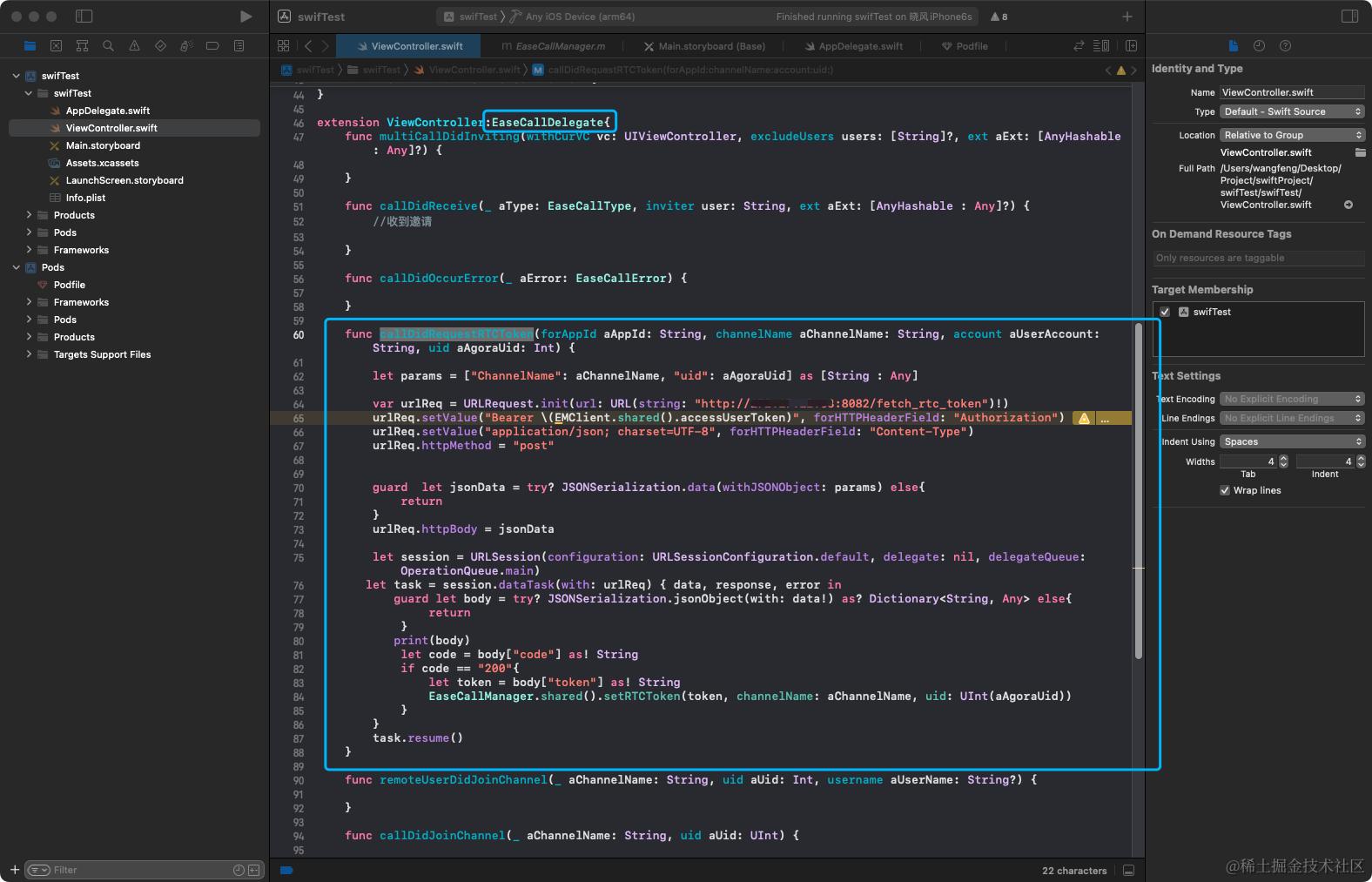Hide the left navigator sidebar

tap(84, 17)
